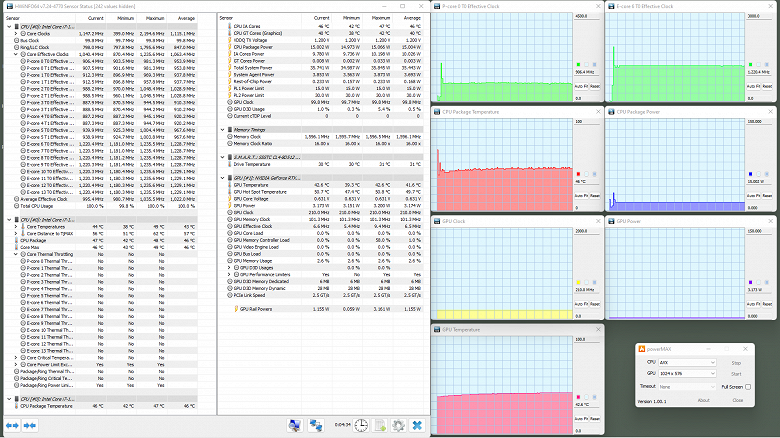Click yellow color swatch in GPU Clock graph
780x438 pixels.
pos(578,282)
